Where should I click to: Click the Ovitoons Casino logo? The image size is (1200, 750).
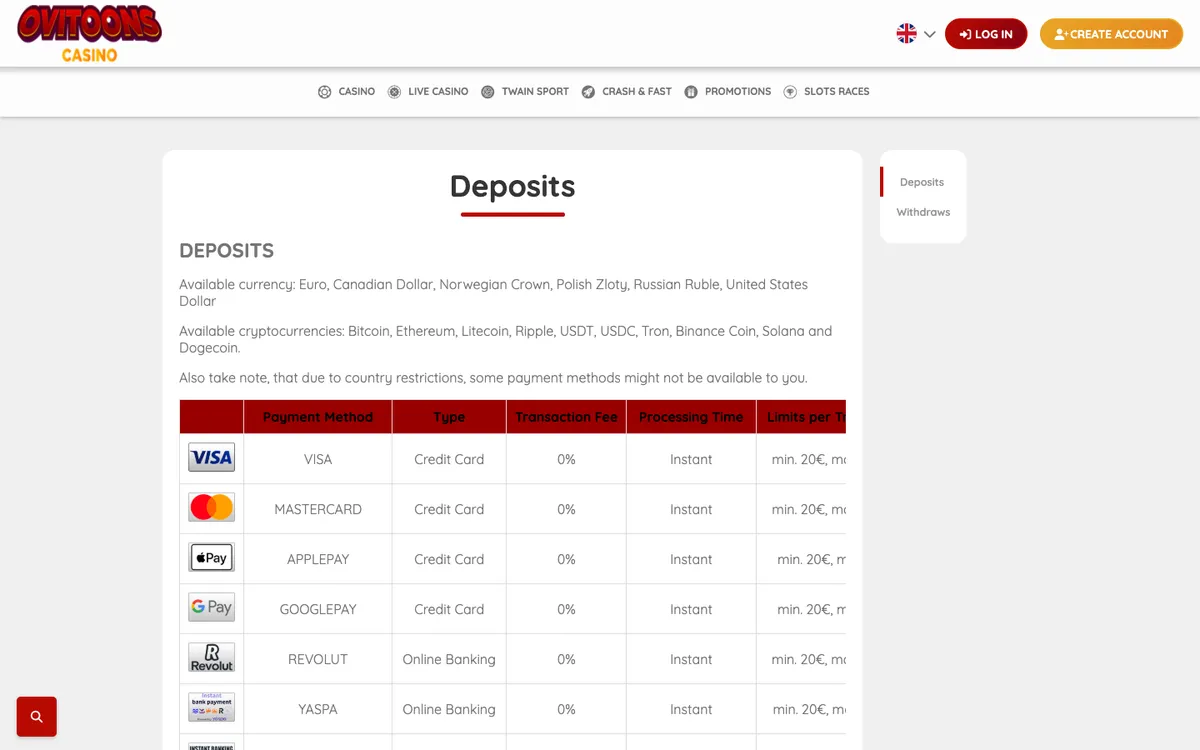[x=89, y=34]
